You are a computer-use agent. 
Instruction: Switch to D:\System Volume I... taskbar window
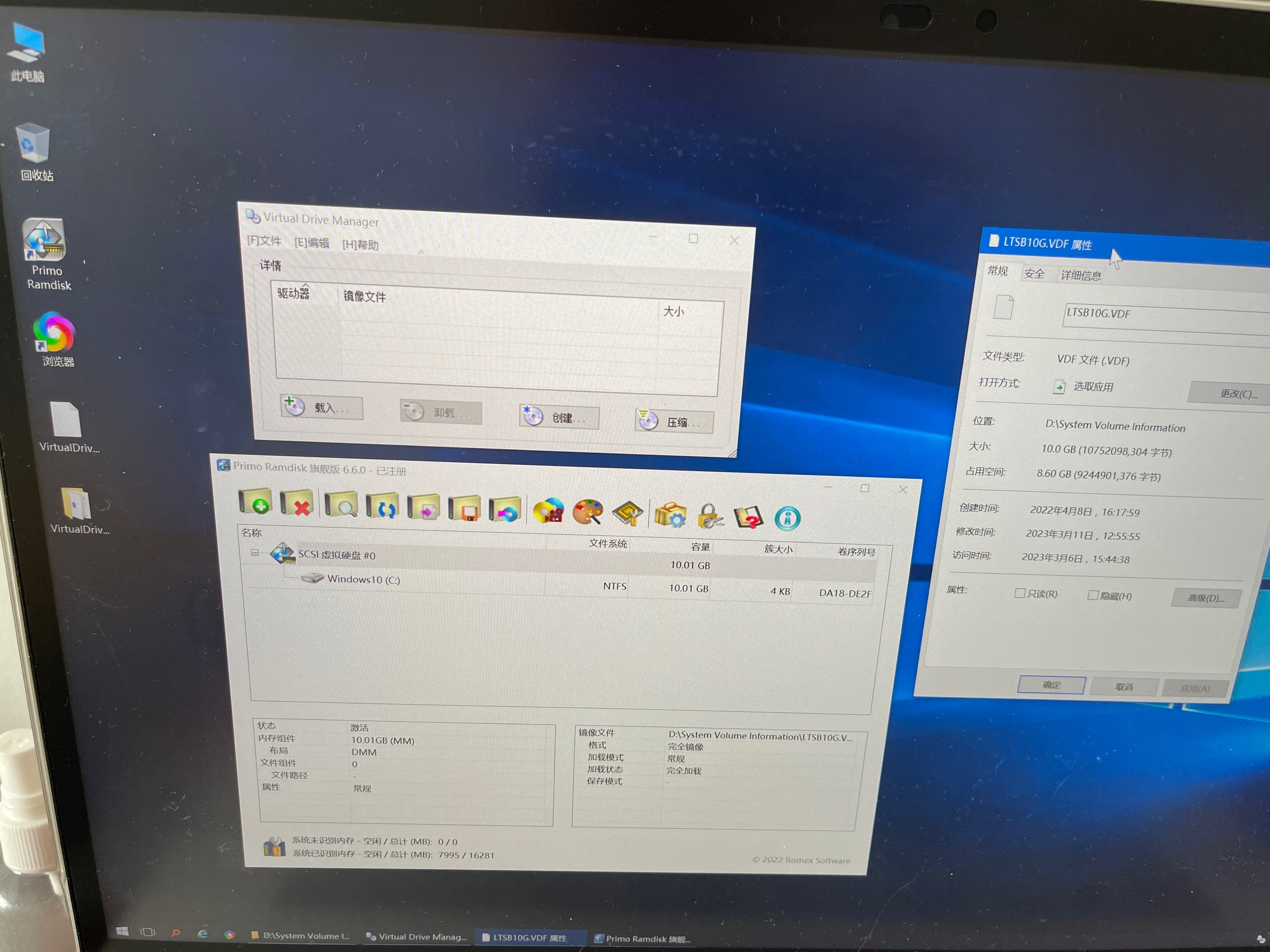click(x=301, y=935)
